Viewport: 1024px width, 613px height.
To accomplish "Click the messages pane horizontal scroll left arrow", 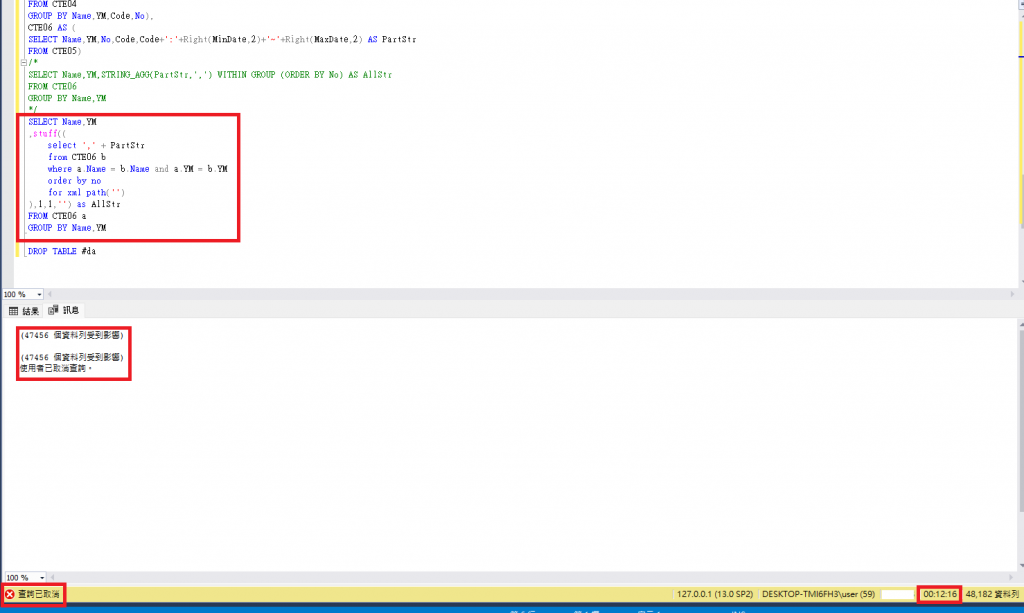I will pyautogui.click(x=52, y=578).
